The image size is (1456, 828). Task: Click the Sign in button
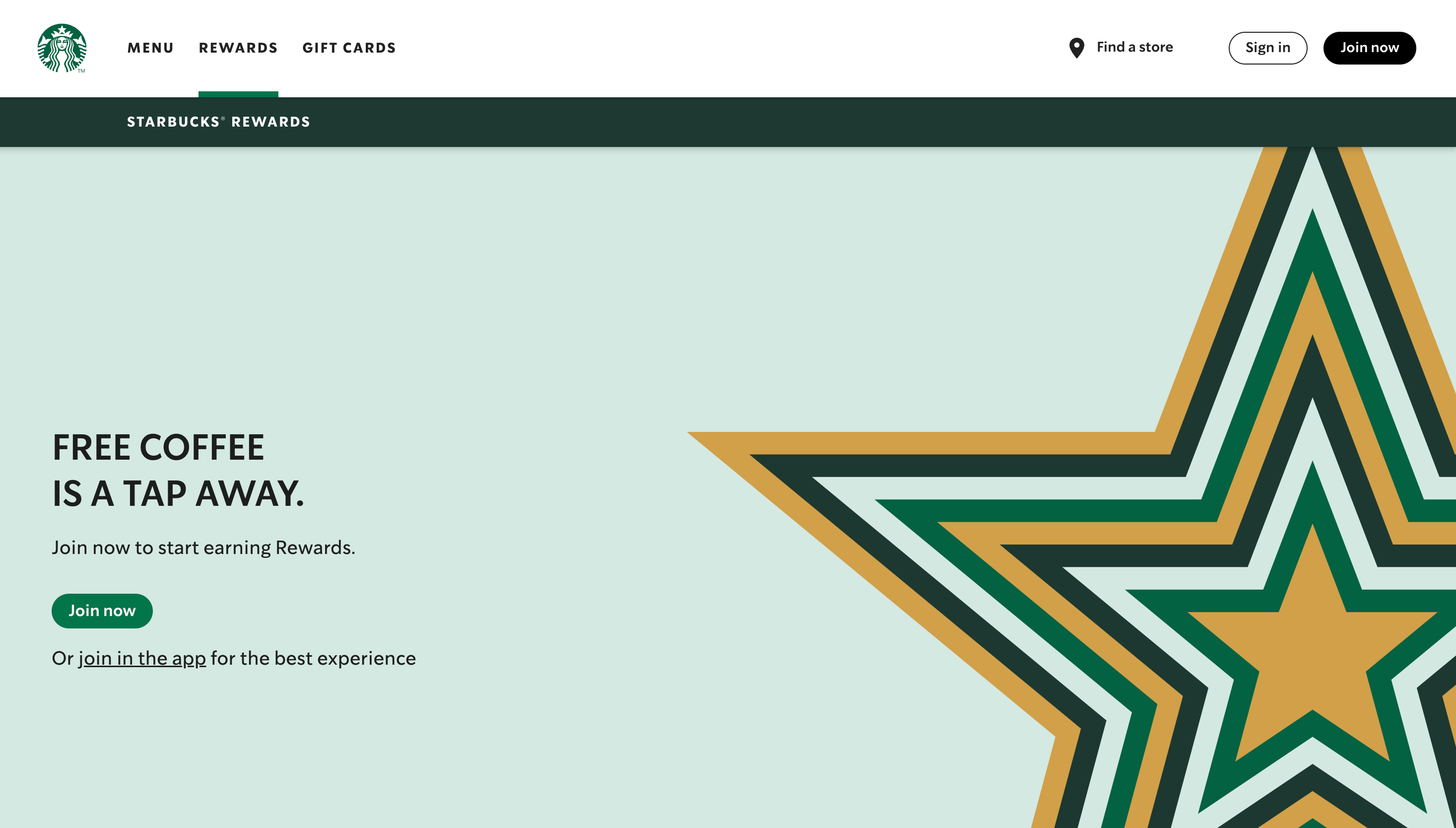1268,48
